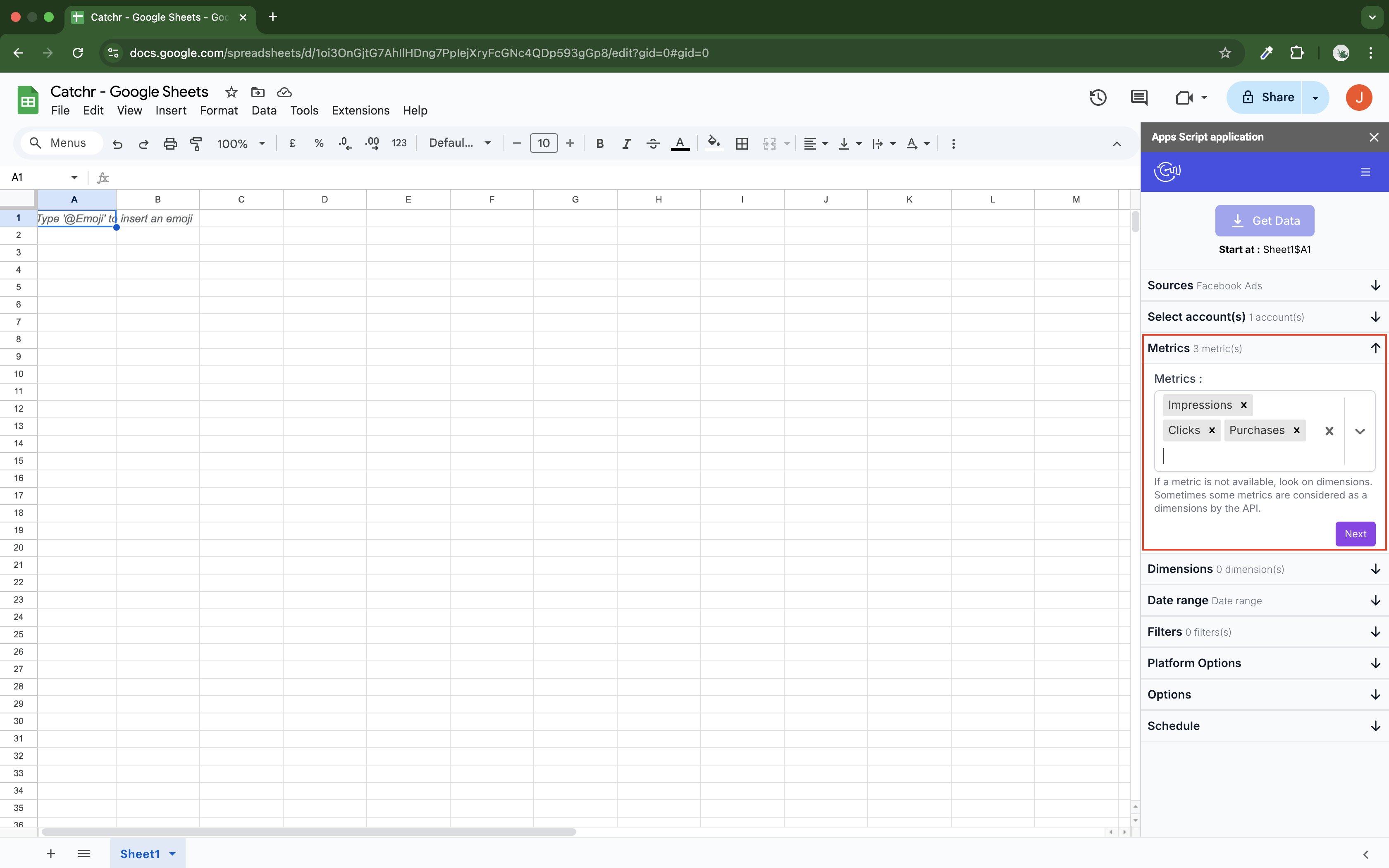Screen dimensions: 1389x868
Task: Toggle italic formatting
Action: (x=626, y=143)
